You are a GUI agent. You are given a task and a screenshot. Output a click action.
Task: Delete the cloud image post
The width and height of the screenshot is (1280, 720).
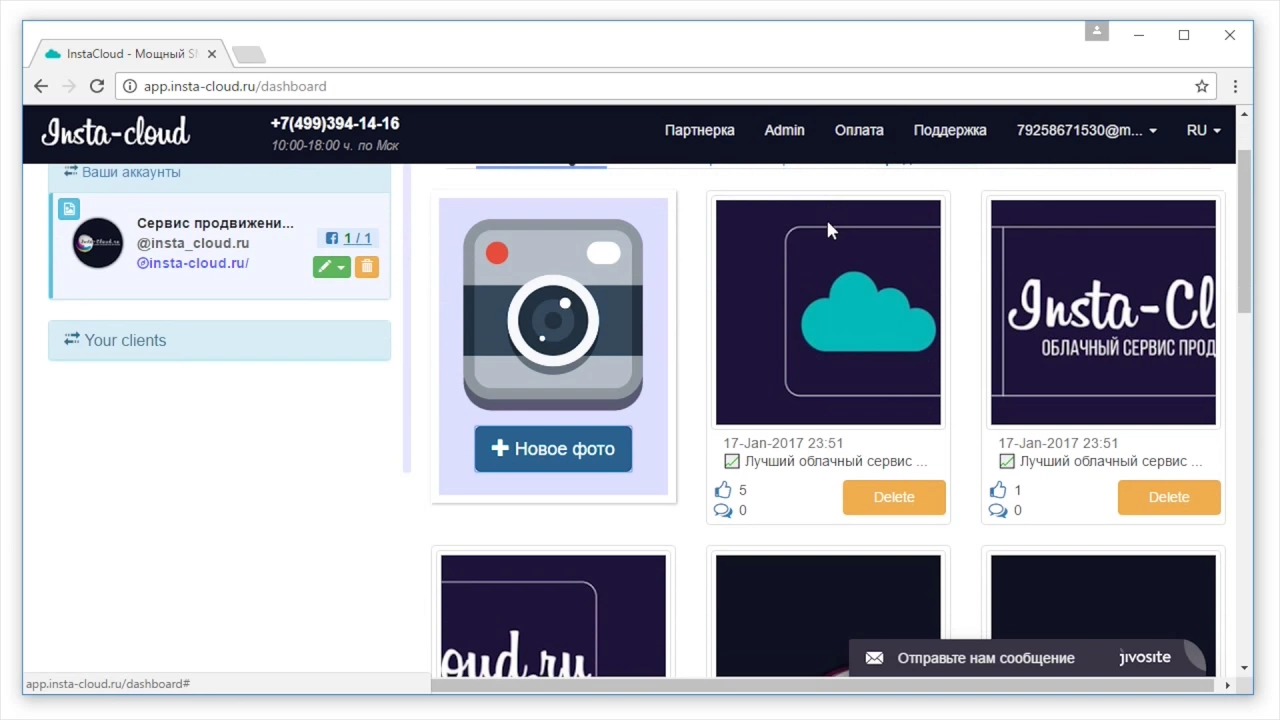coord(894,497)
